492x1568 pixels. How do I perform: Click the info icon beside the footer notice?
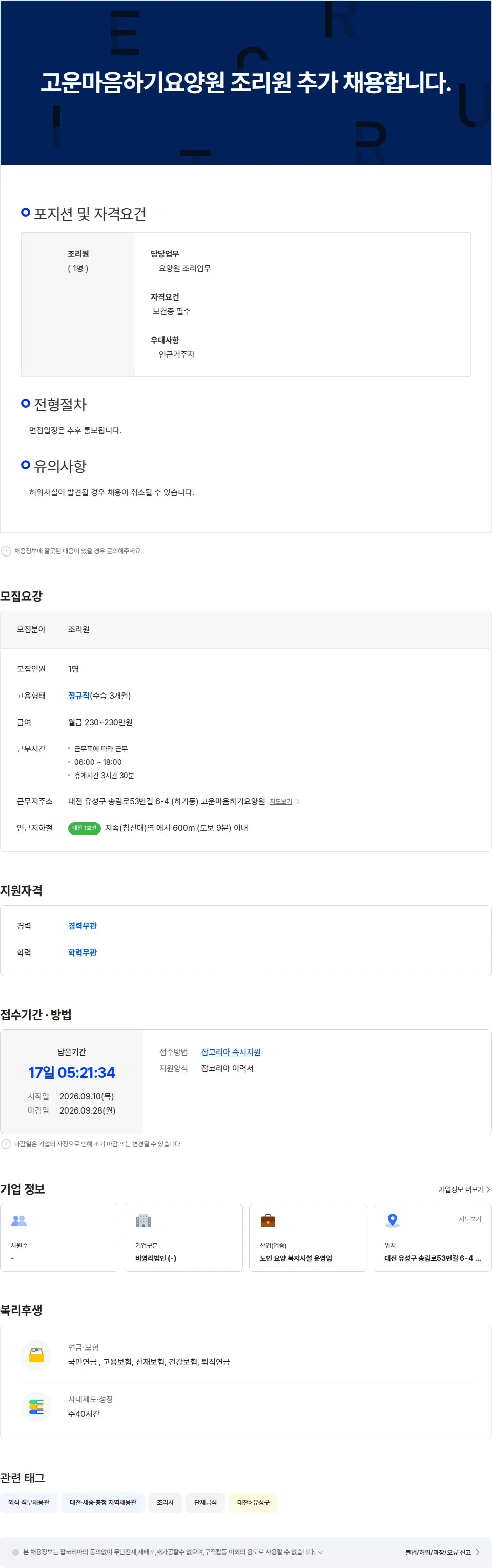coord(16,1552)
